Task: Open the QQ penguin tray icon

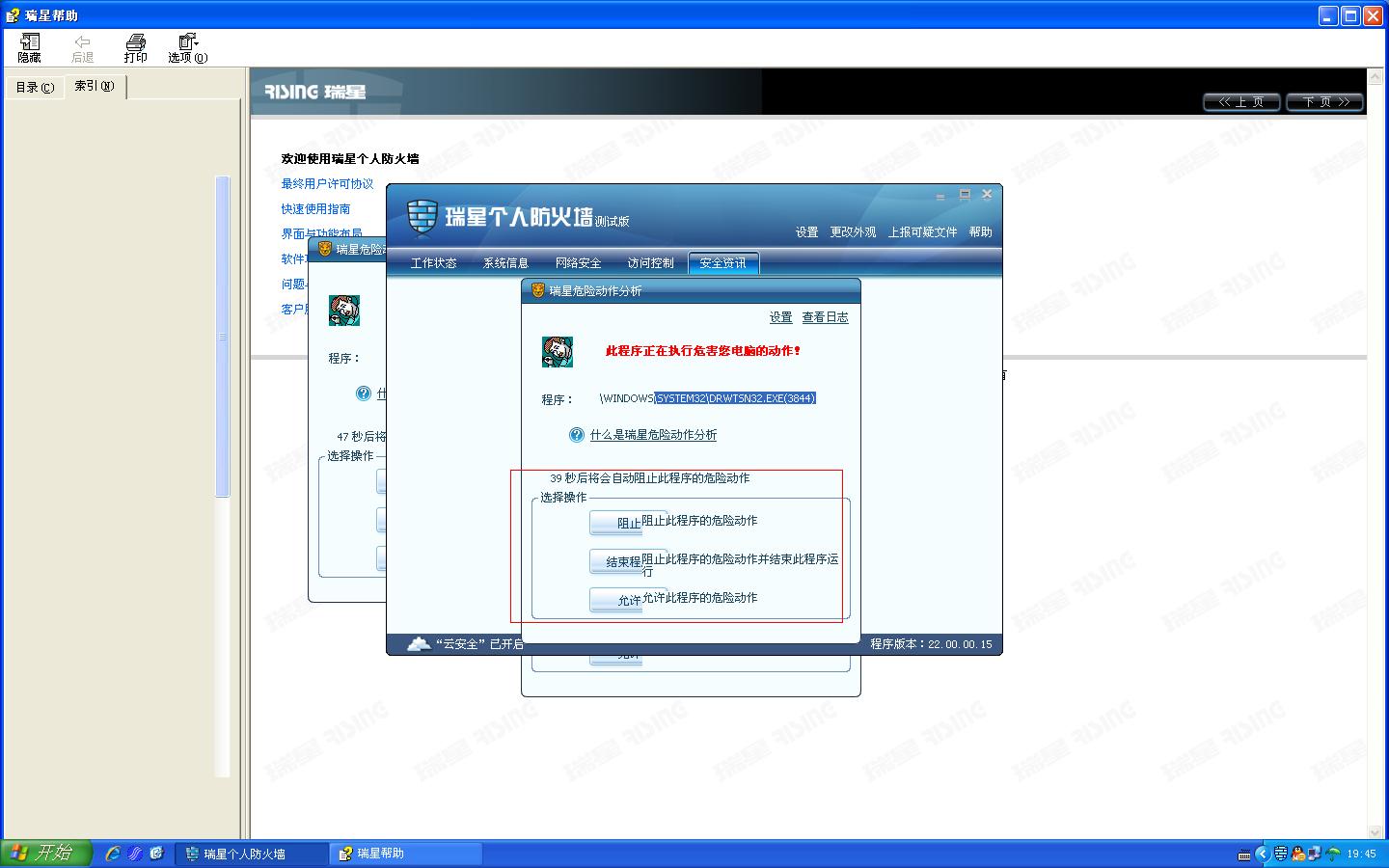Action: tap(1298, 854)
